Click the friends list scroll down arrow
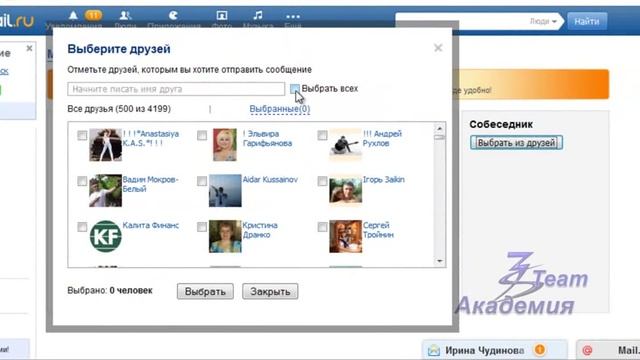 tap(440, 261)
